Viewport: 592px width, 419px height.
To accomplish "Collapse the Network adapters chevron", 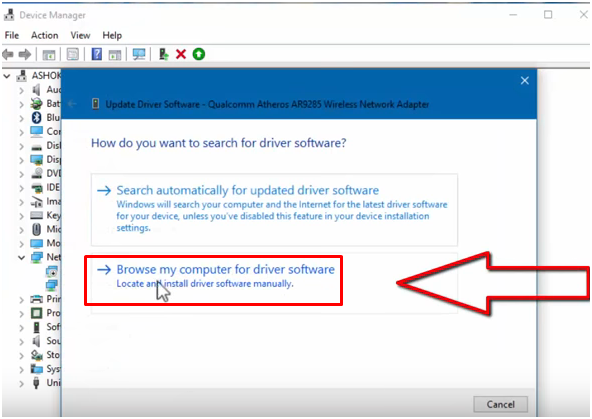I will pos(21,258).
